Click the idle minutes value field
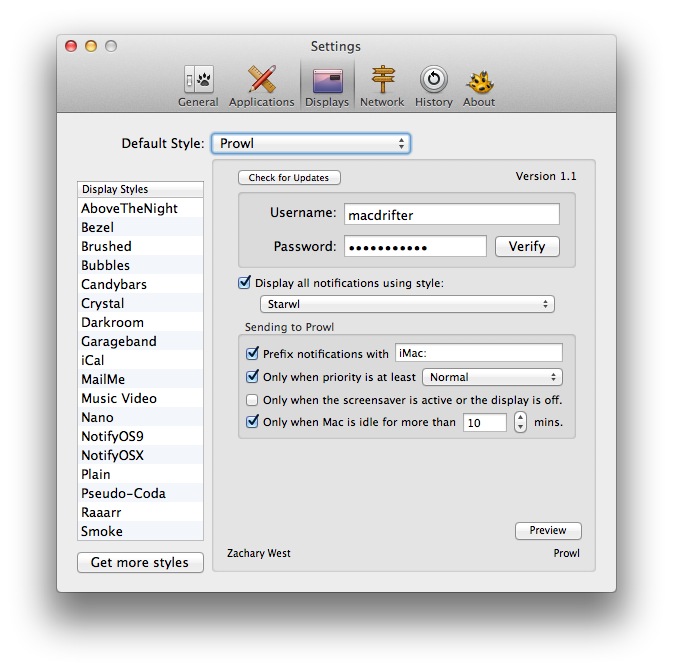This screenshot has width=673, height=671. click(485, 422)
